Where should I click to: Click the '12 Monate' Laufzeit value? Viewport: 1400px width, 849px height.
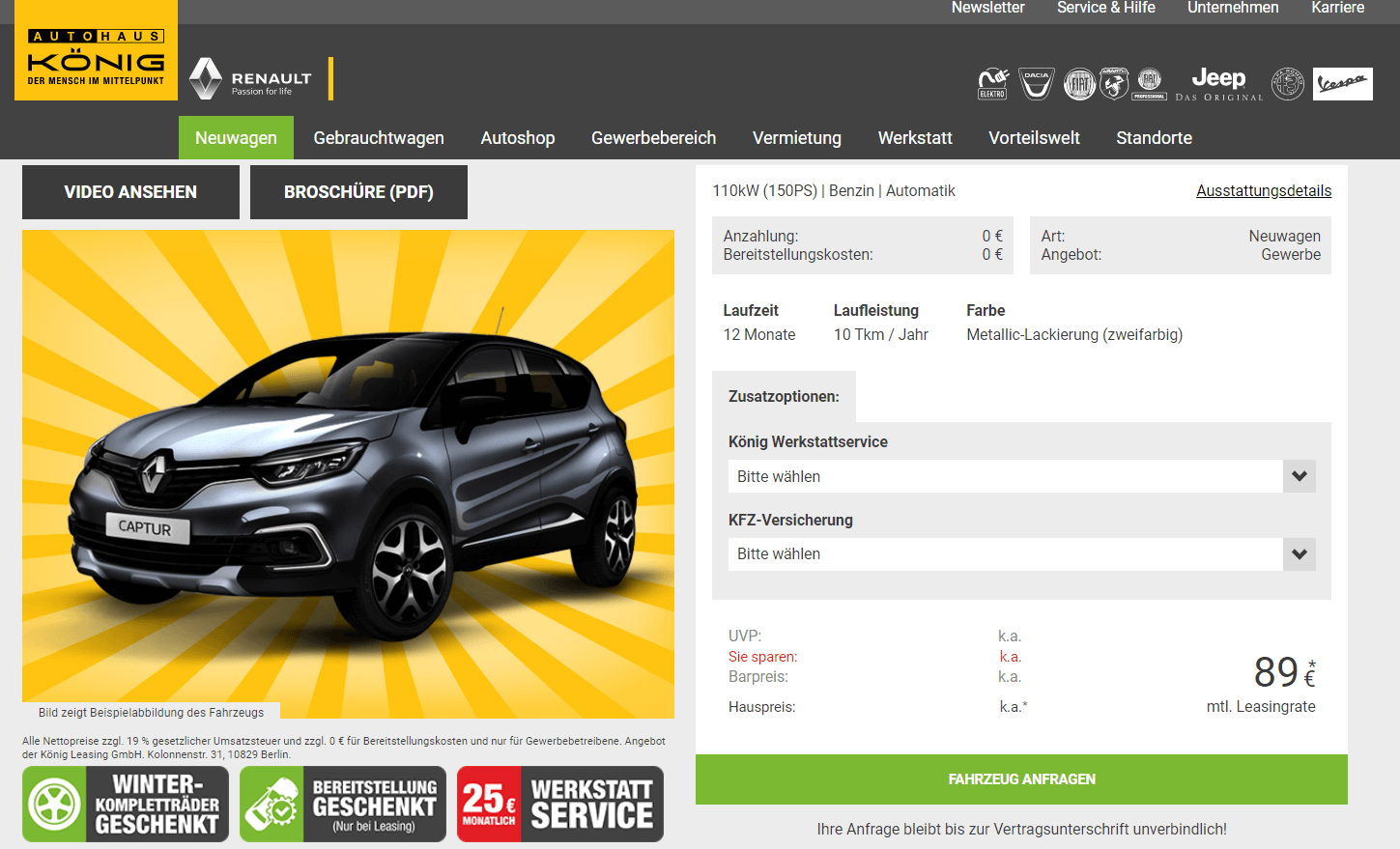pyautogui.click(x=759, y=335)
